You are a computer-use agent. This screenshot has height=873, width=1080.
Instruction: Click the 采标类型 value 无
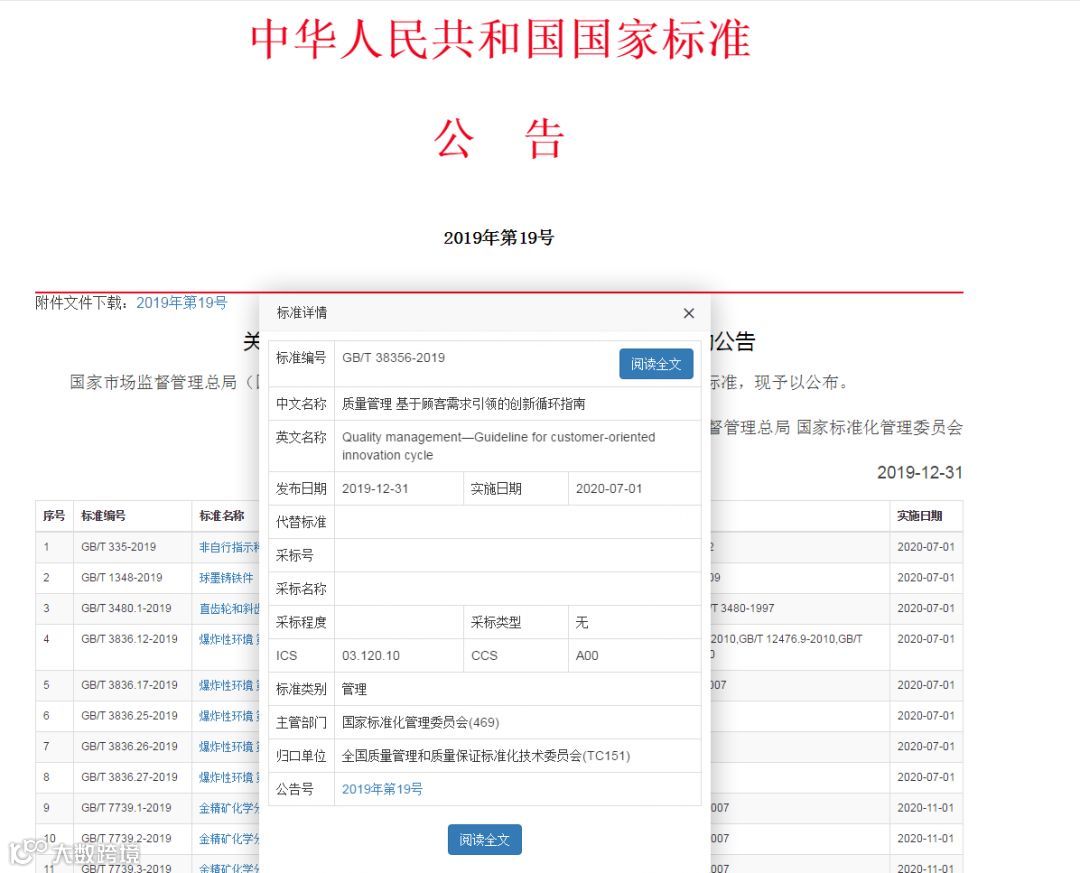coord(582,622)
